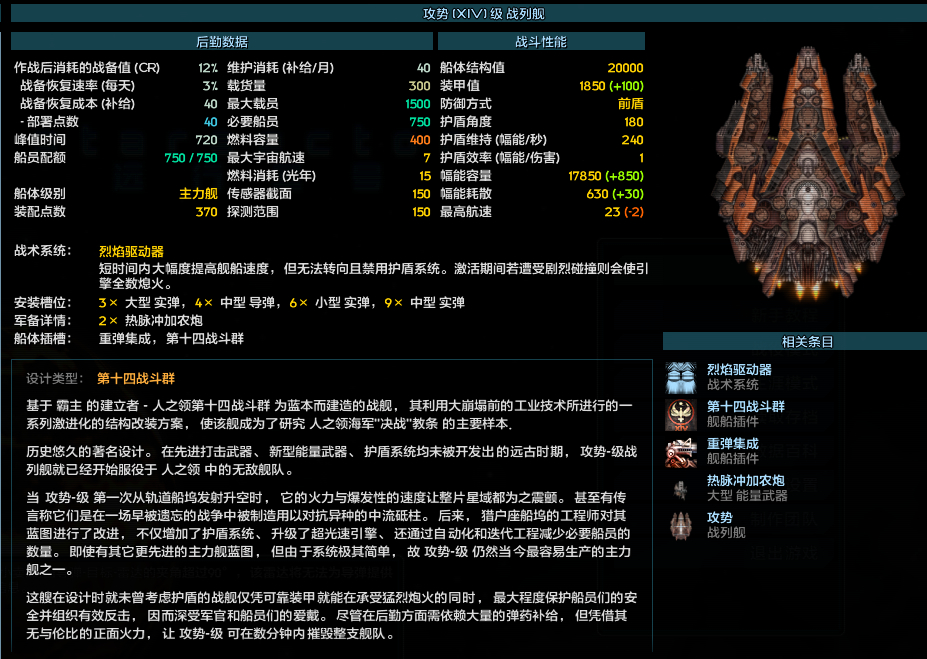
Task: Click the 第十四战斗群 emblem icon in related entries
Action: [683, 414]
